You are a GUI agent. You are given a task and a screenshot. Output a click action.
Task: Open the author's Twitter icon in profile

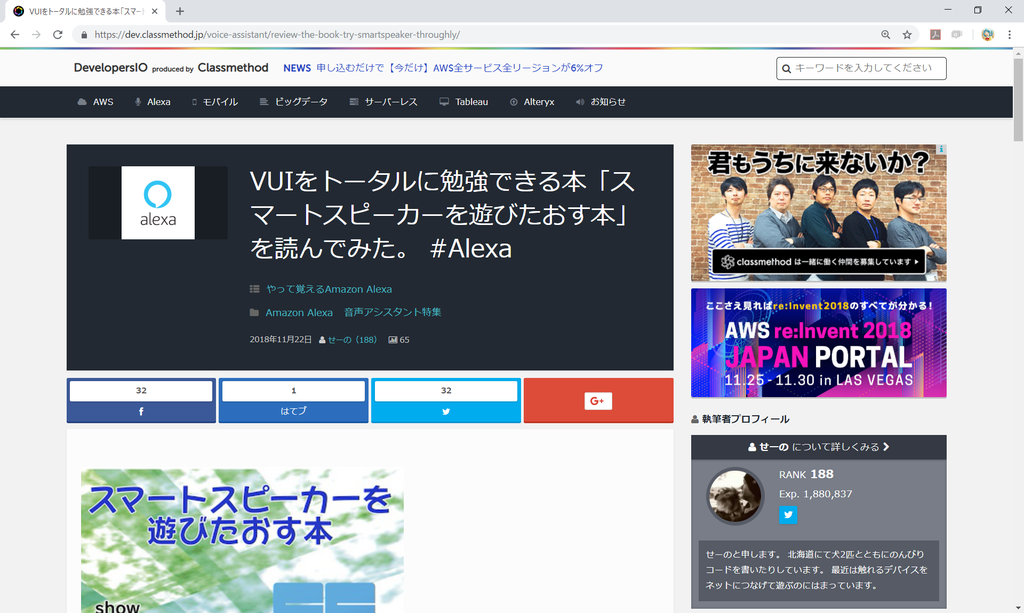click(x=788, y=514)
